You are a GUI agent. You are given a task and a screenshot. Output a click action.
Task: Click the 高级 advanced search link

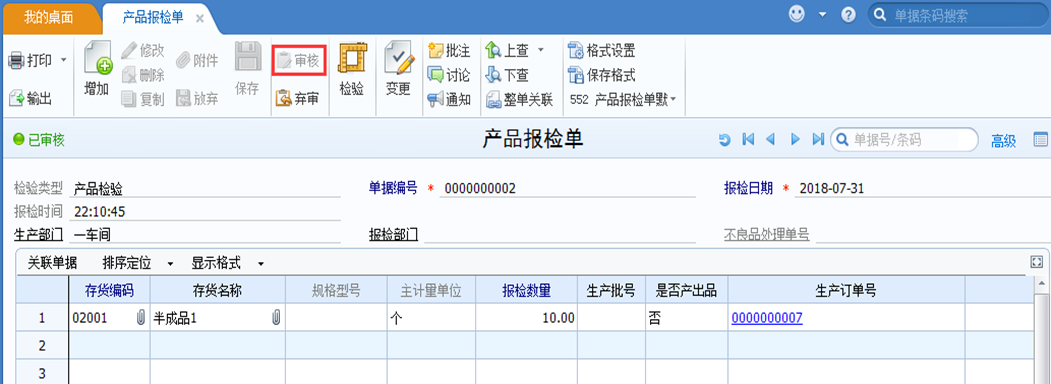coord(1003,141)
